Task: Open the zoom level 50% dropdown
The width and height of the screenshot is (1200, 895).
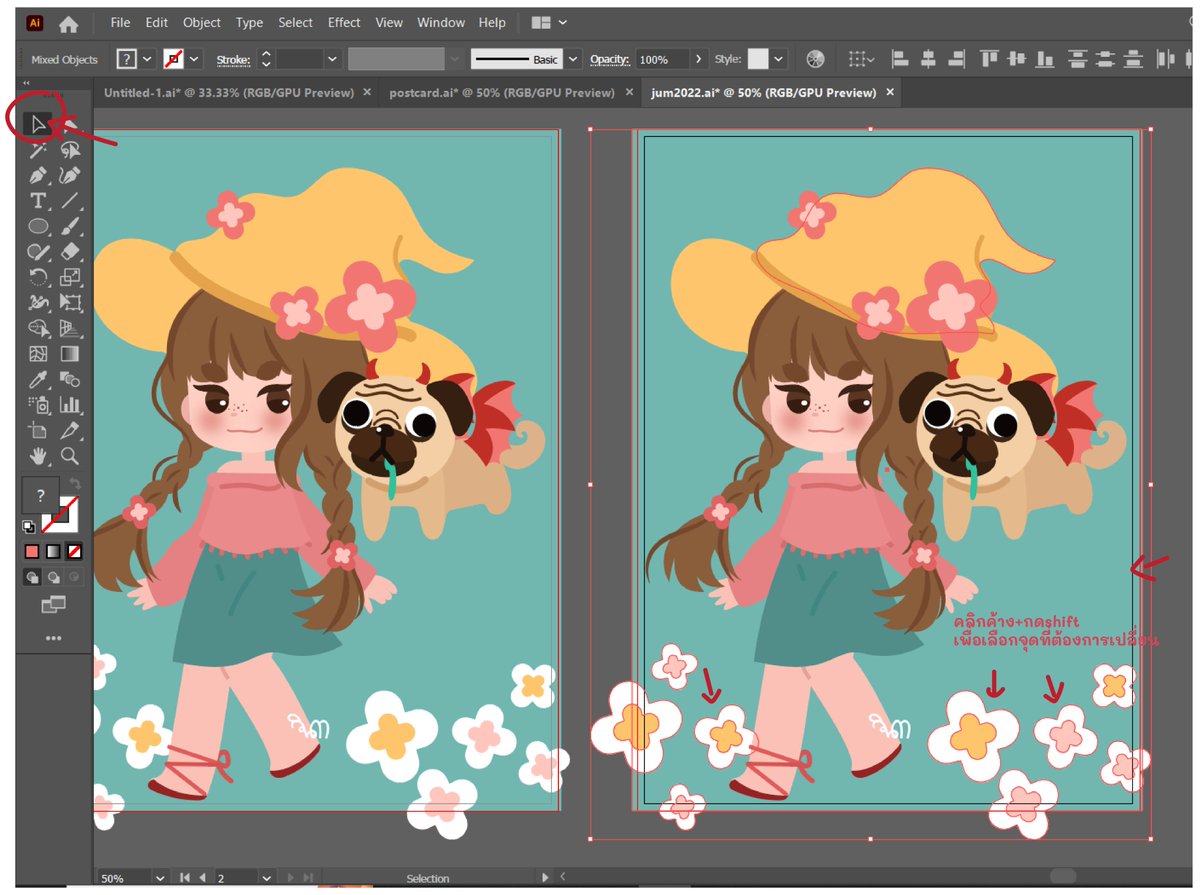Action: (x=160, y=878)
